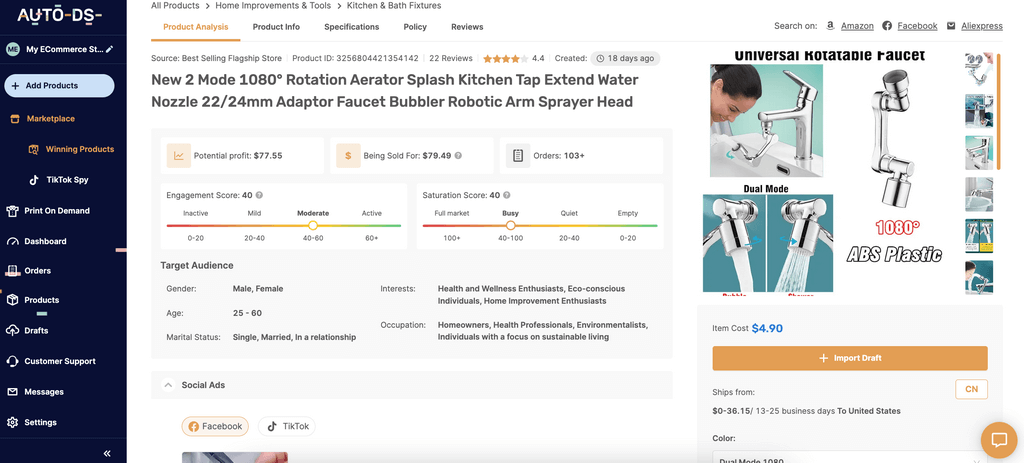This screenshot has width=1024, height=463.
Task: Open the Color dropdown
Action: tap(850, 456)
